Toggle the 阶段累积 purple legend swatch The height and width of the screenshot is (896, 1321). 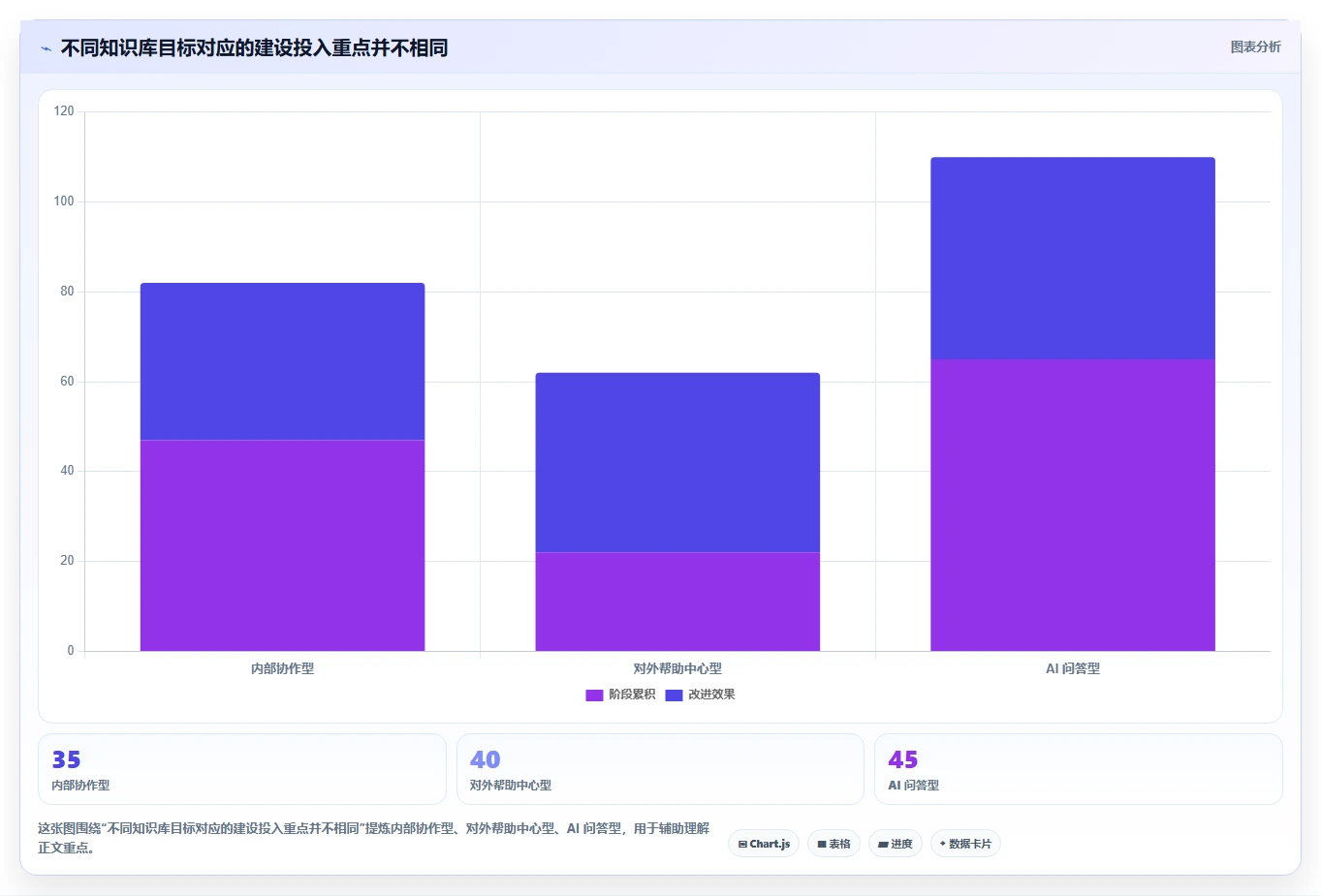coord(594,695)
